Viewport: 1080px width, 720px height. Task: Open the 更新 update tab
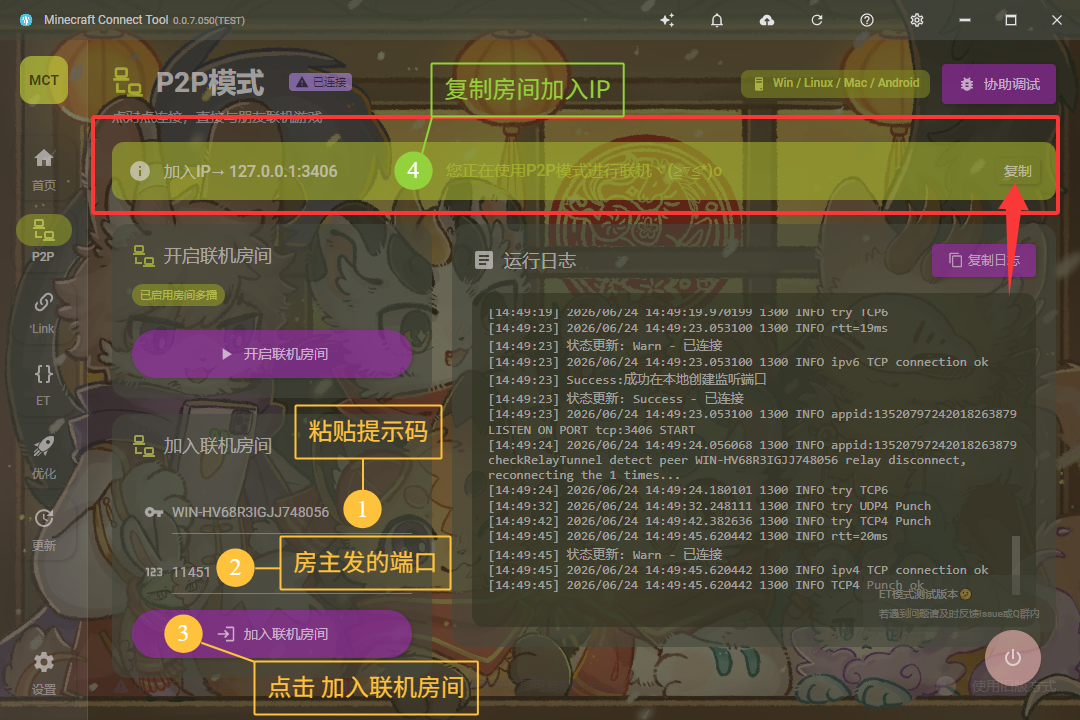click(x=43, y=530)
